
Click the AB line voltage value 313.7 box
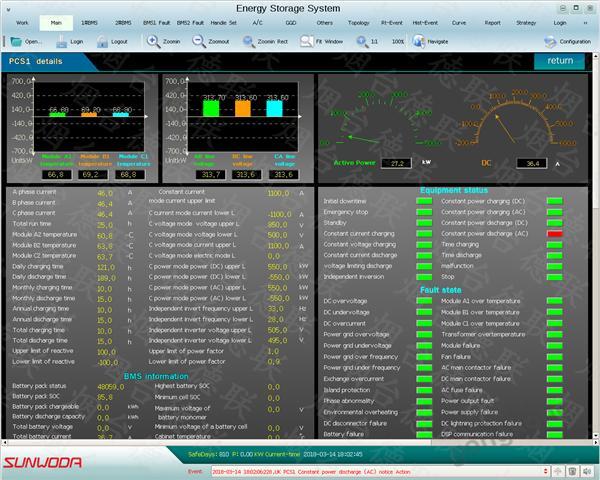tap(210, 175)
